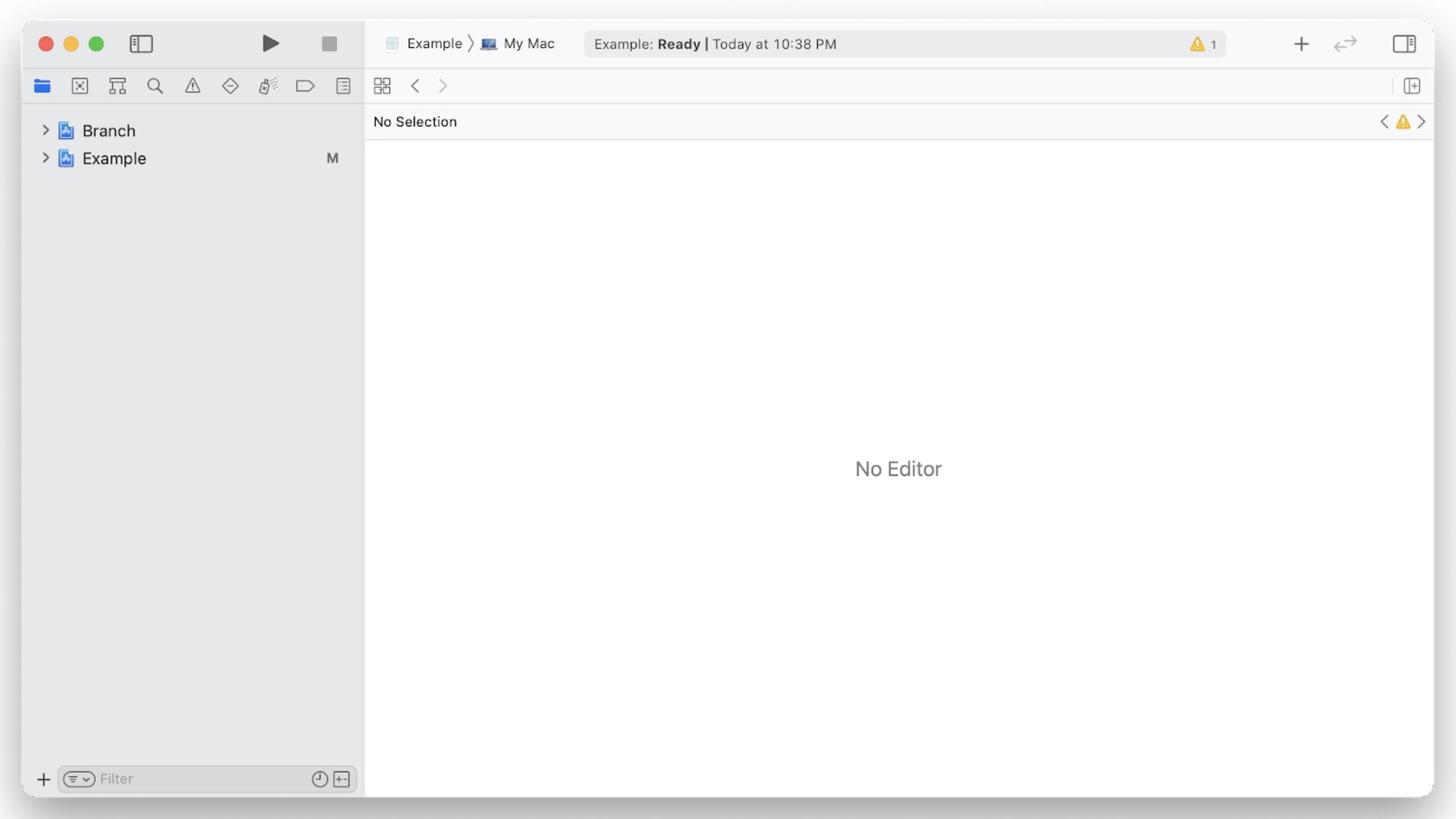Open the Example scheme selector

click(x=424, y=44)
